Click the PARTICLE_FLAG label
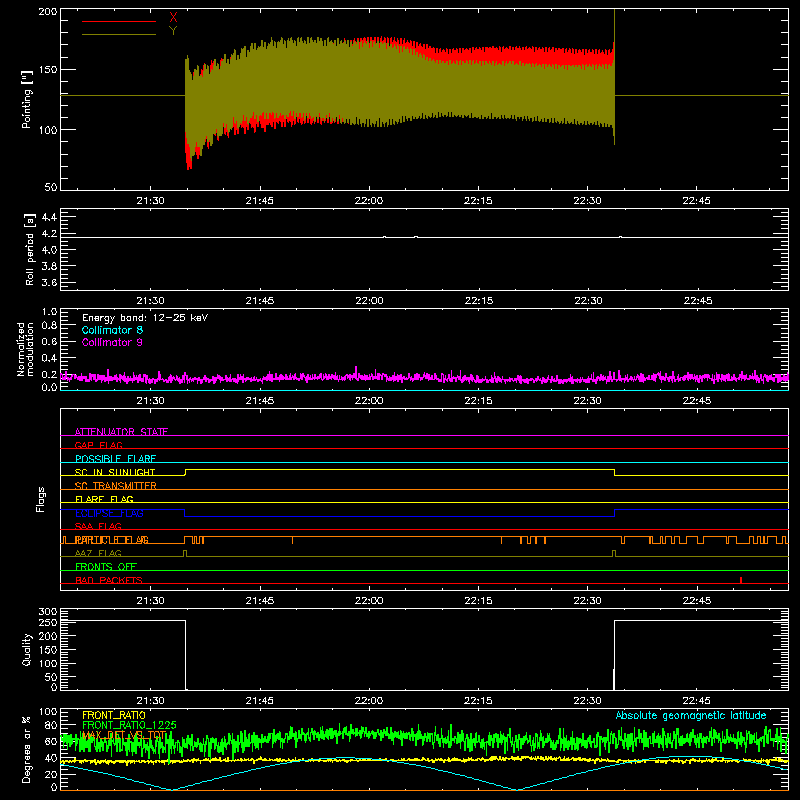The image size is (800, 800). (x=112, y=539)
